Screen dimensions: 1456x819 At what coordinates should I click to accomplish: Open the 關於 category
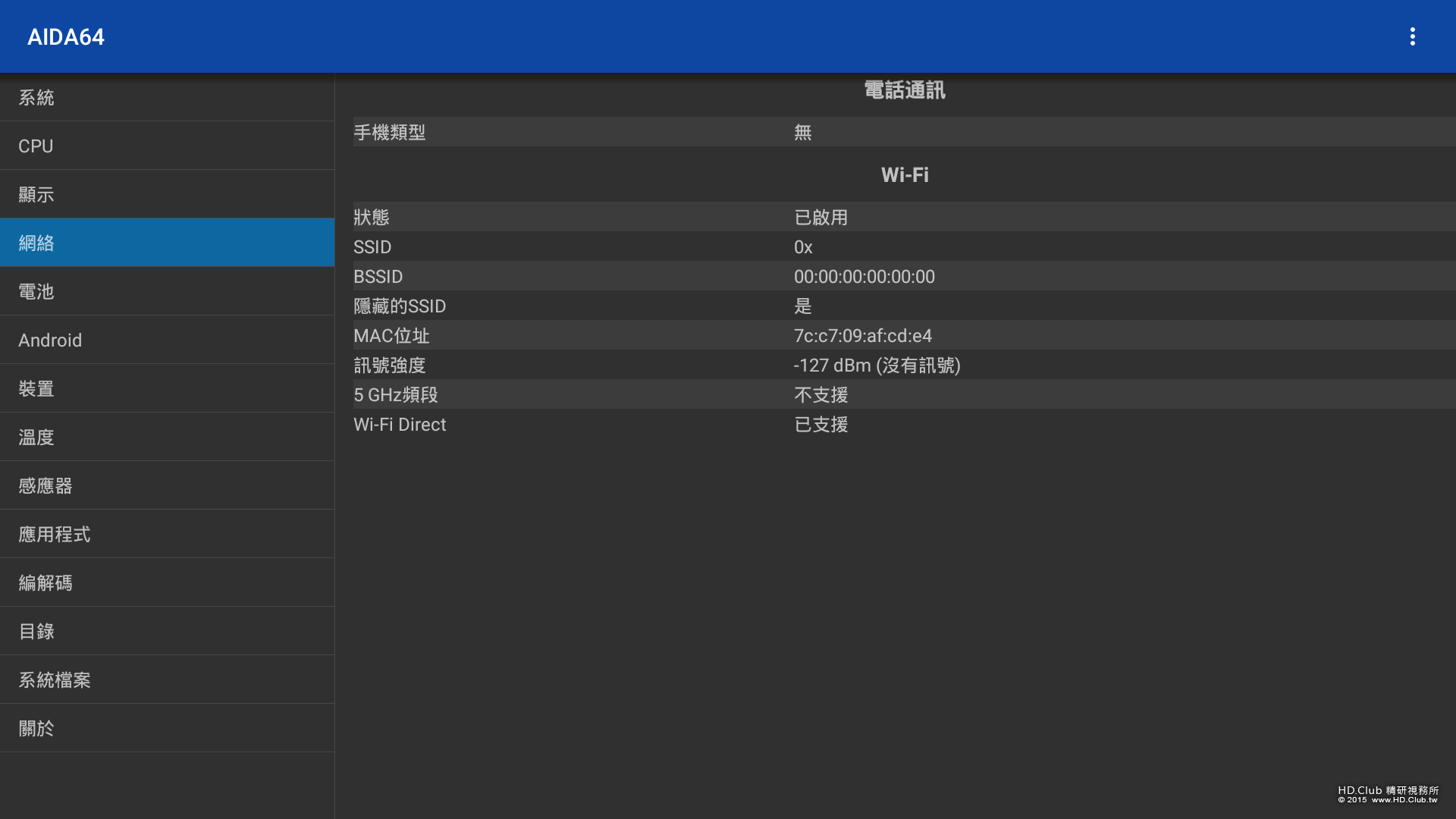[167, 728]
